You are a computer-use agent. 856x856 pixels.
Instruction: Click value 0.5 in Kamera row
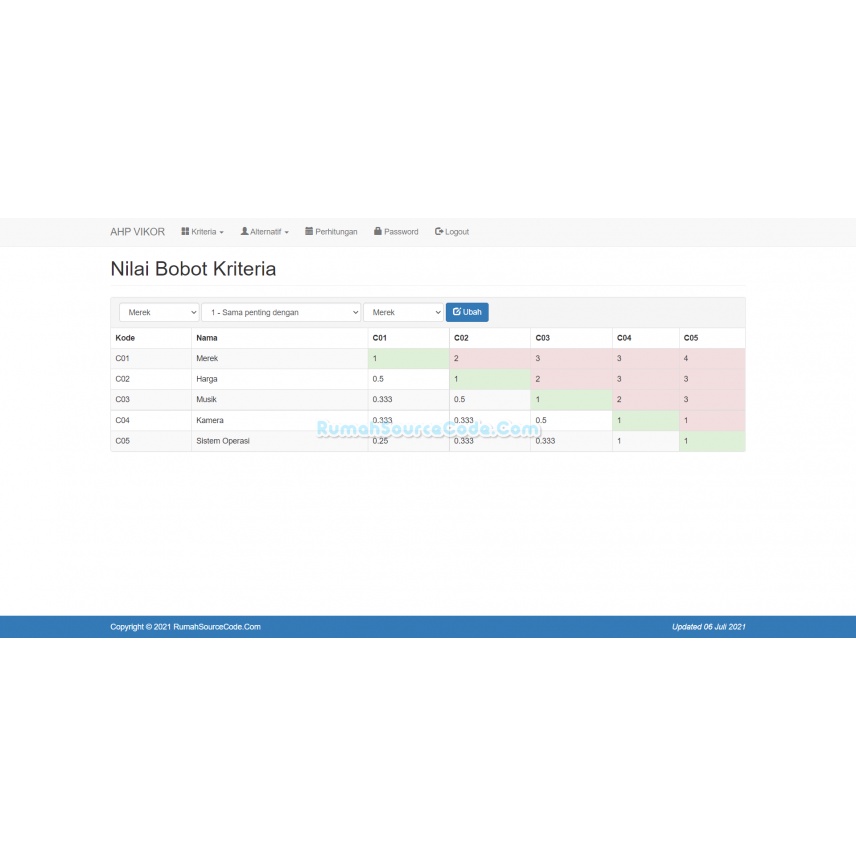[x=571, y=420]
